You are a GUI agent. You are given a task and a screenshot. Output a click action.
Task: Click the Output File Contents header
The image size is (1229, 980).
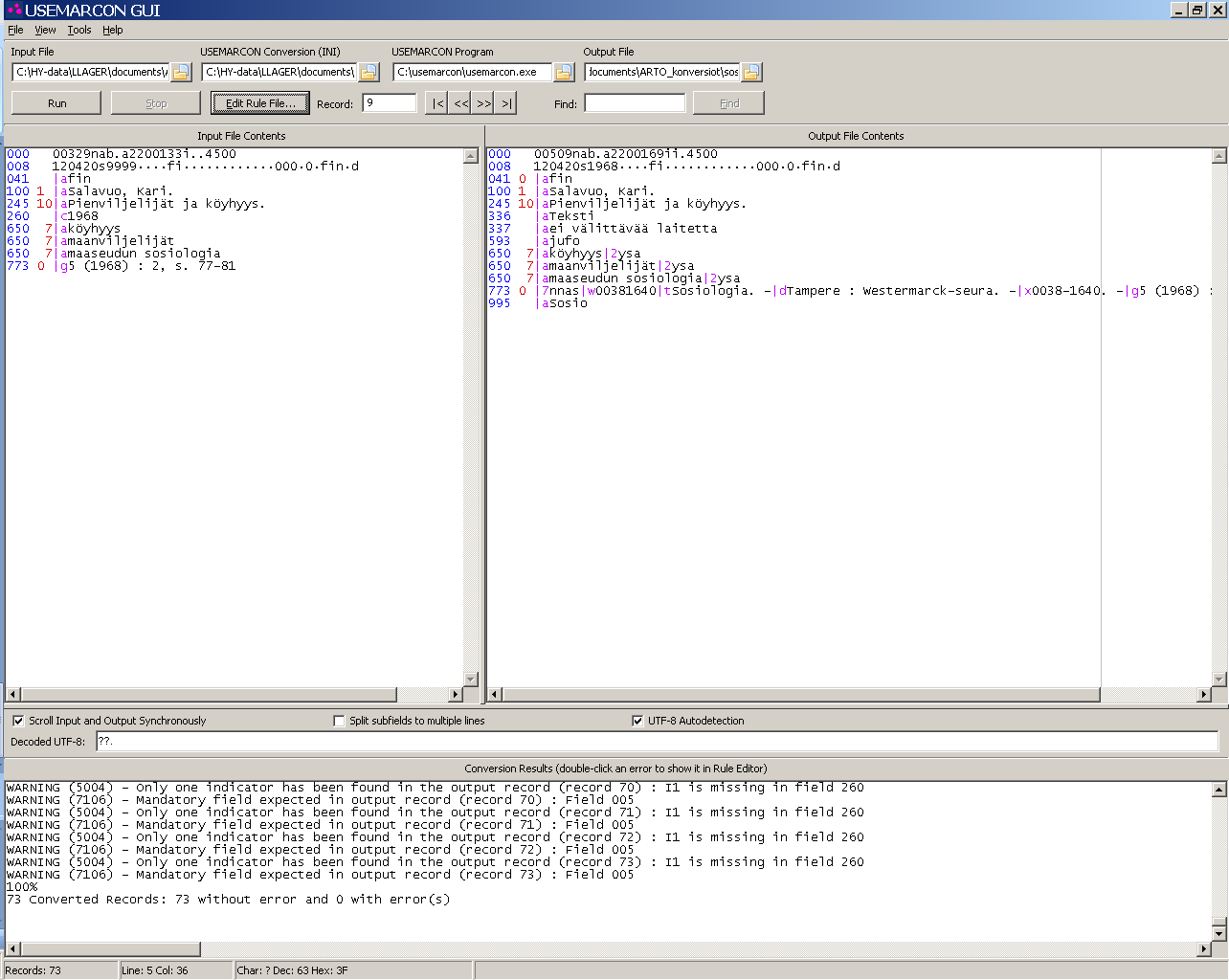coord(856,136)
